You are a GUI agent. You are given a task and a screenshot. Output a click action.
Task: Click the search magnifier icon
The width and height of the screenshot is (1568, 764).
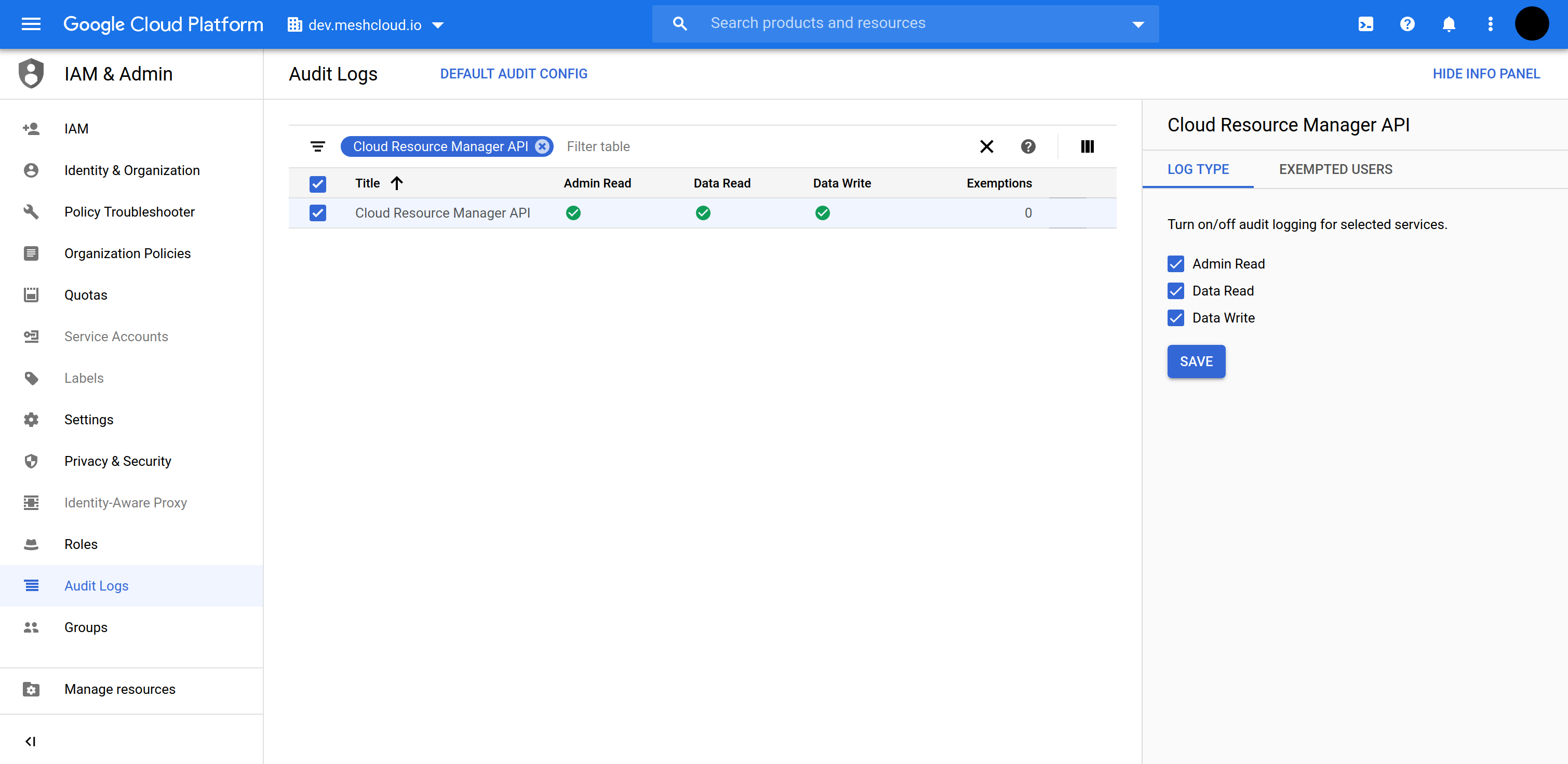[x=679, y=24]
